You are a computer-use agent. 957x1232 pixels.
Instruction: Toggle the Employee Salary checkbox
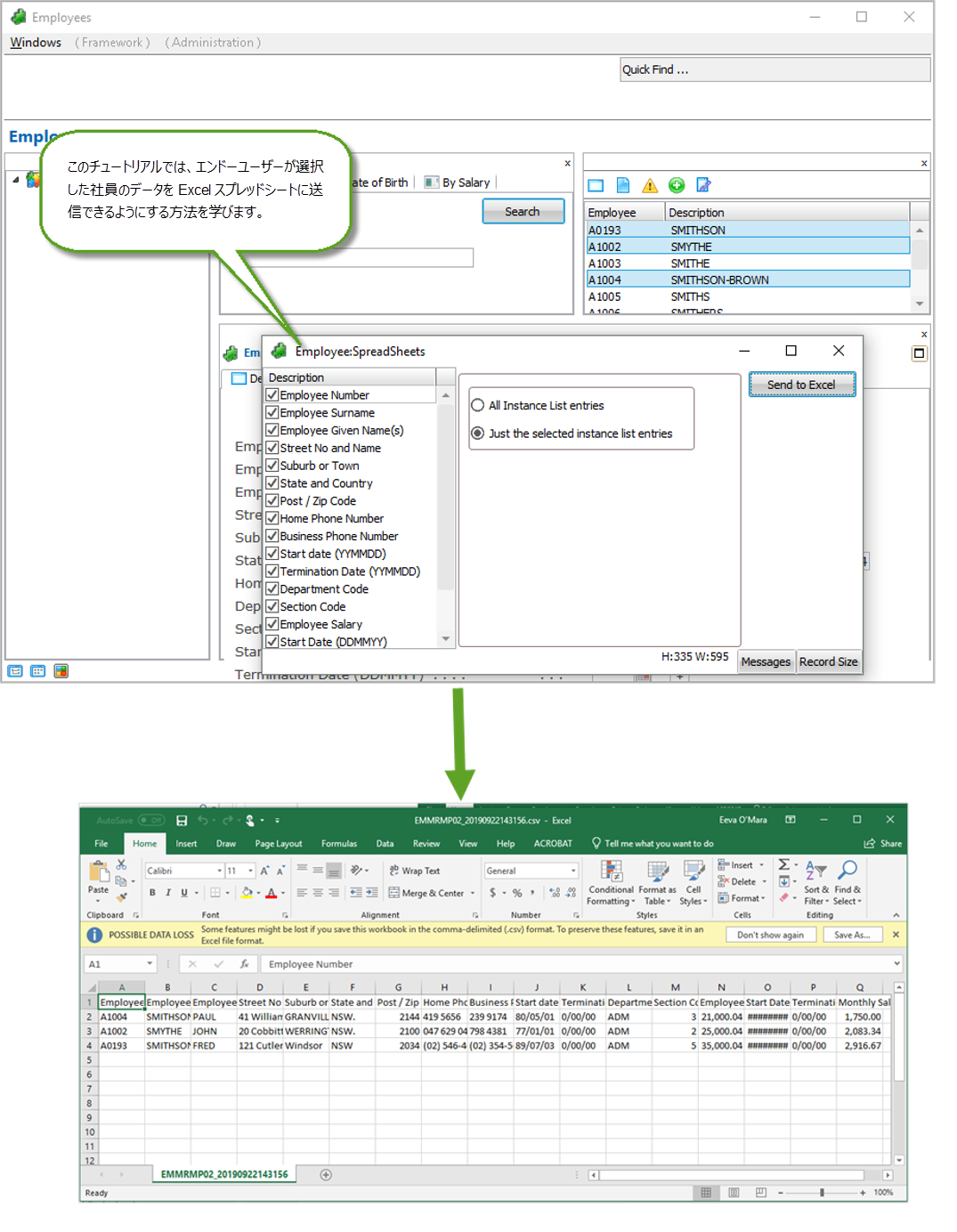[x=272, y=624]
